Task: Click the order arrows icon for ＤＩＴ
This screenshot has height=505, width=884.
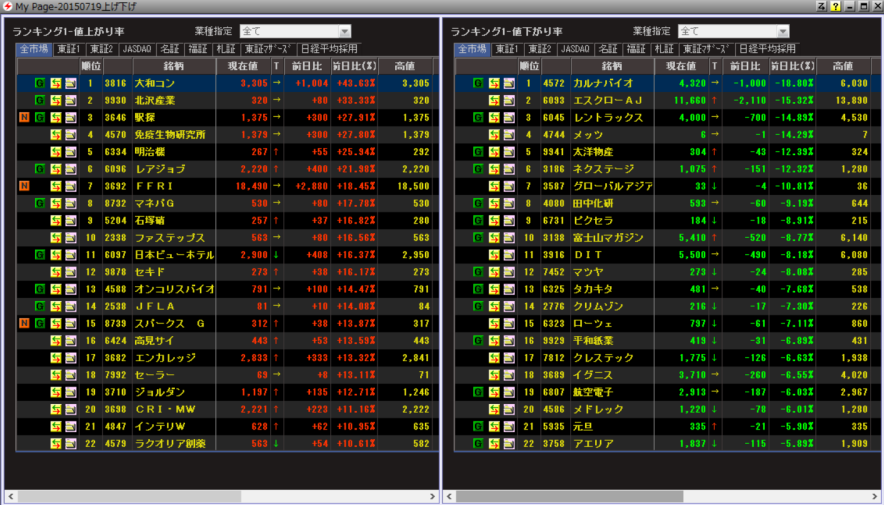Action: point(493,255)
